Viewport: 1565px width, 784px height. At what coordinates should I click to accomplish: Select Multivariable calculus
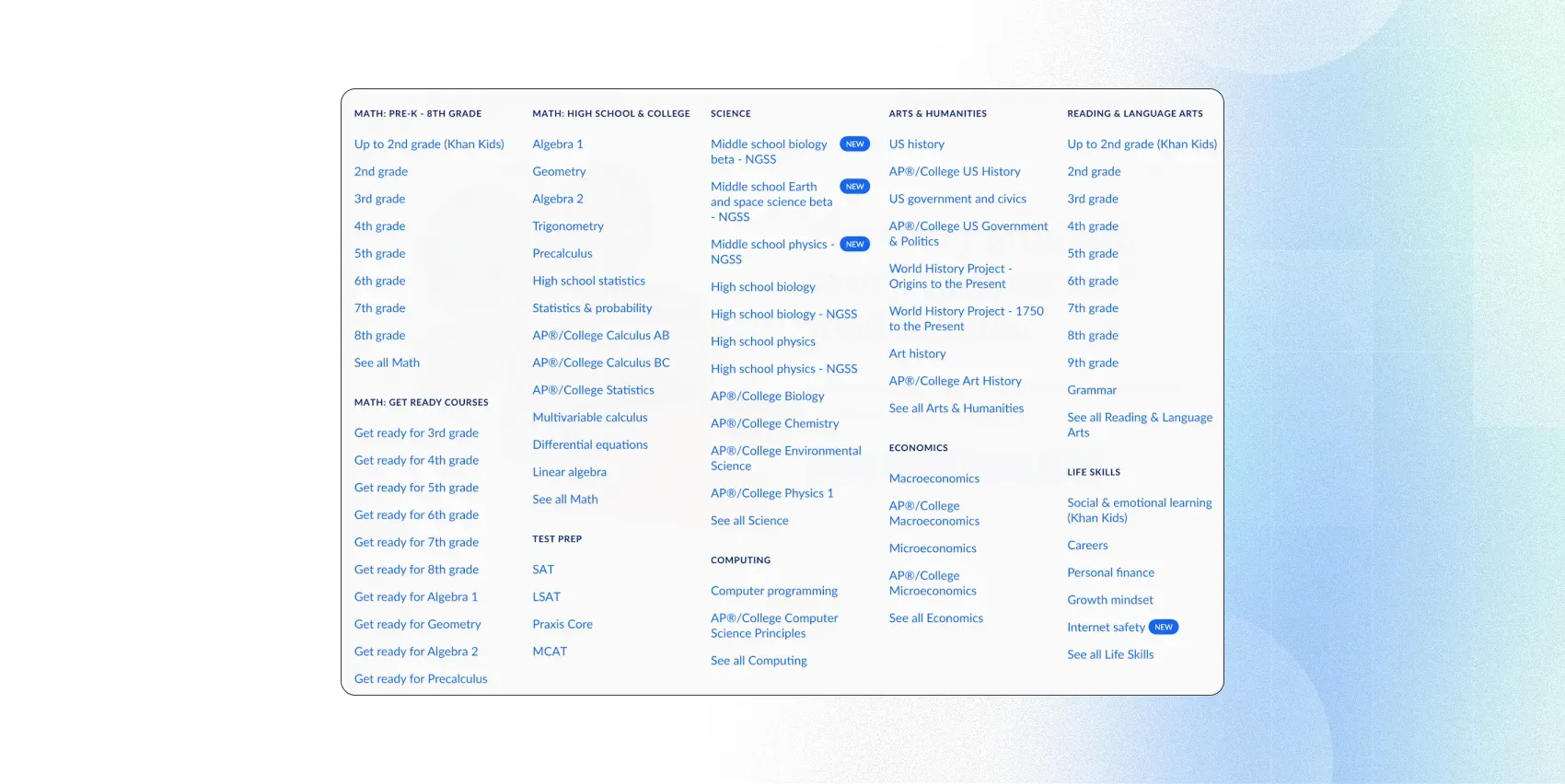coord(590,418)
